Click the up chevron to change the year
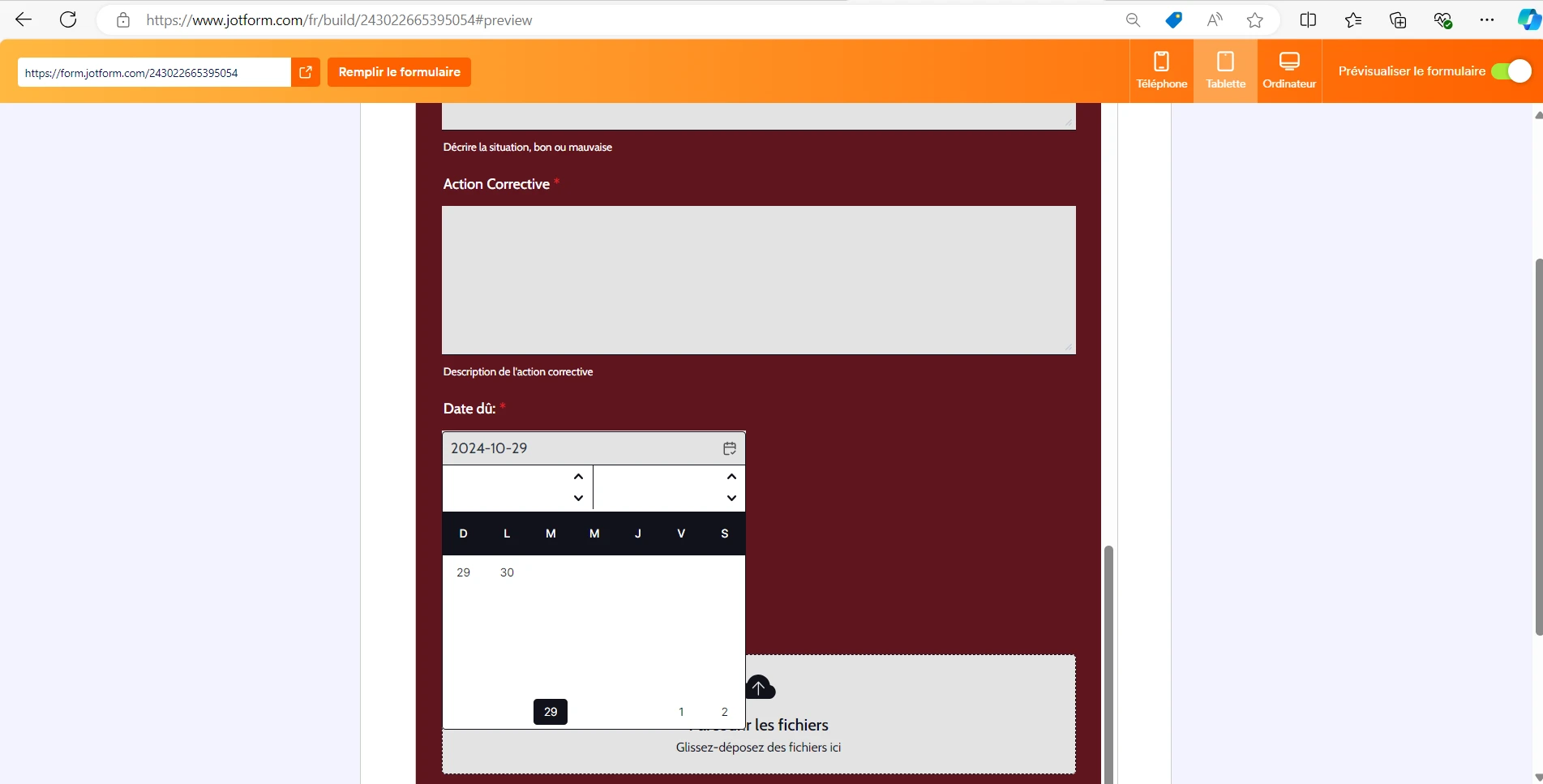 [x=731, y=476]
